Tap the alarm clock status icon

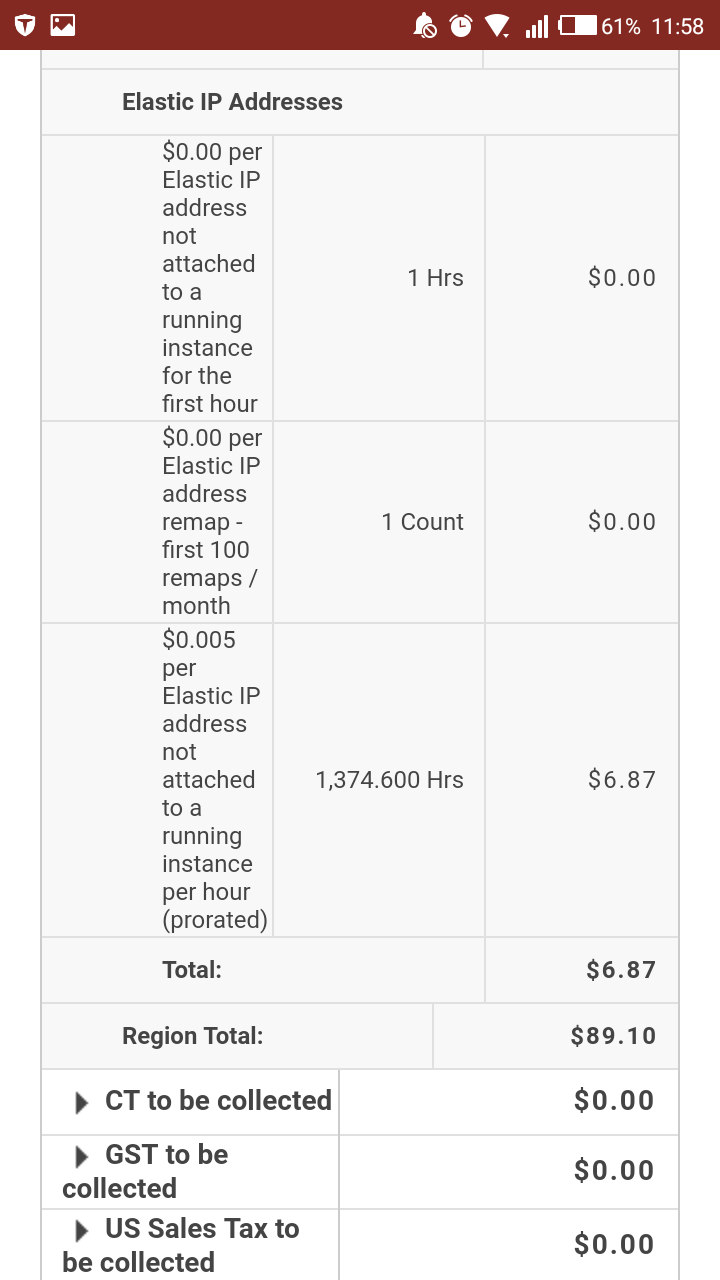coord(461,25)
